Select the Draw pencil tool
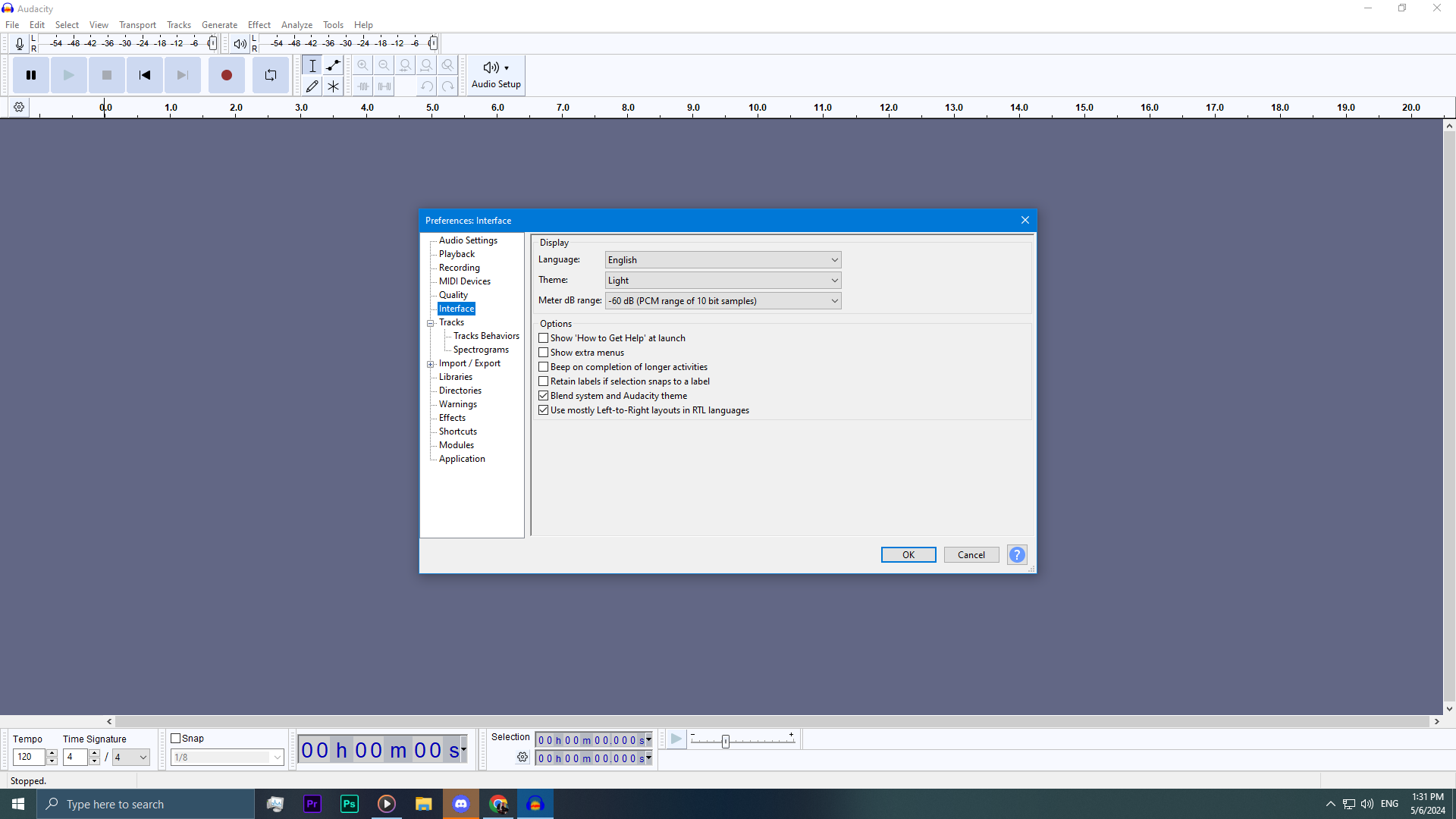Screen dimensions: 1456x819 312,86
